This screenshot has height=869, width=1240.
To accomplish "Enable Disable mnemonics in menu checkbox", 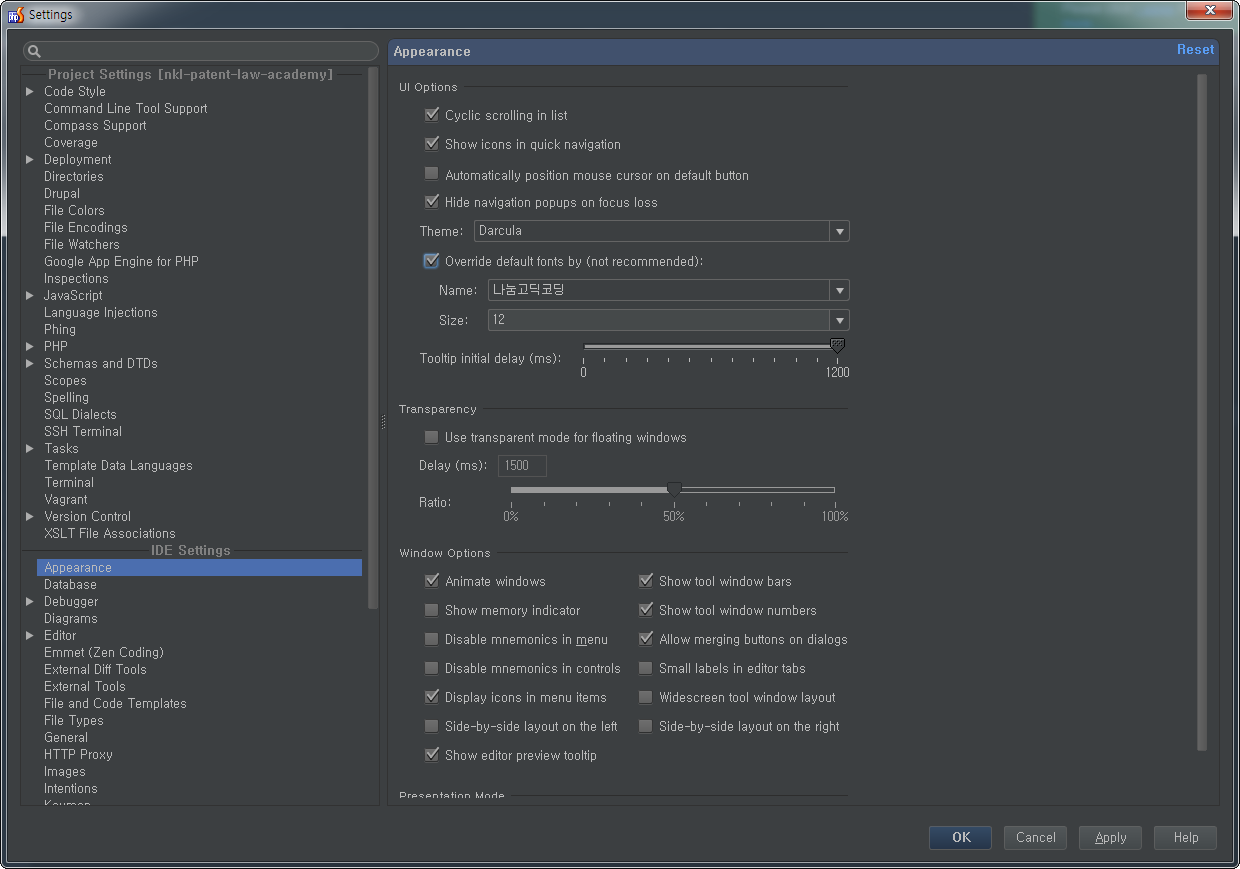I will pyautogui.click(x=432, y=639).
